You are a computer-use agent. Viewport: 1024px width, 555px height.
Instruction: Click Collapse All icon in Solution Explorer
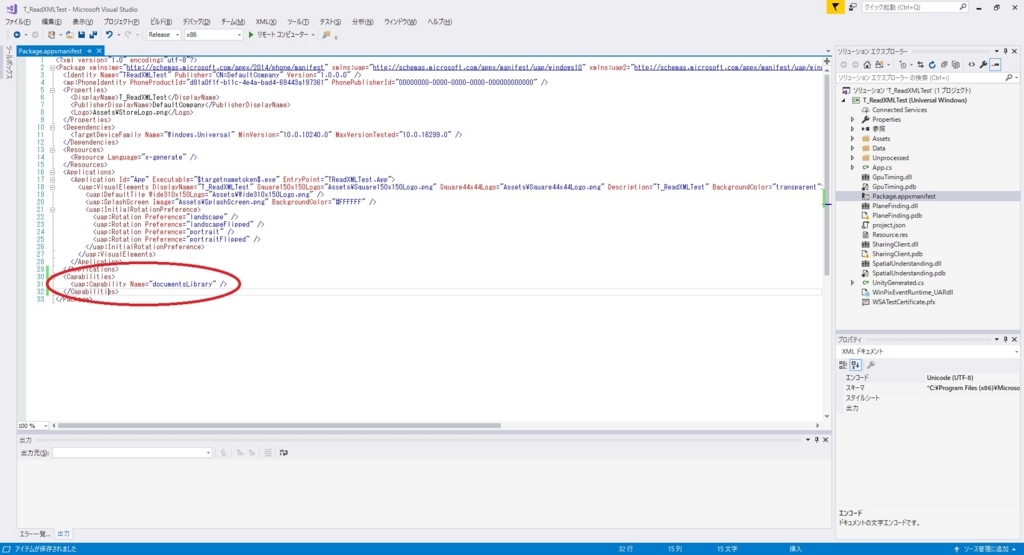pyautogui.click(x=944, y=65)
